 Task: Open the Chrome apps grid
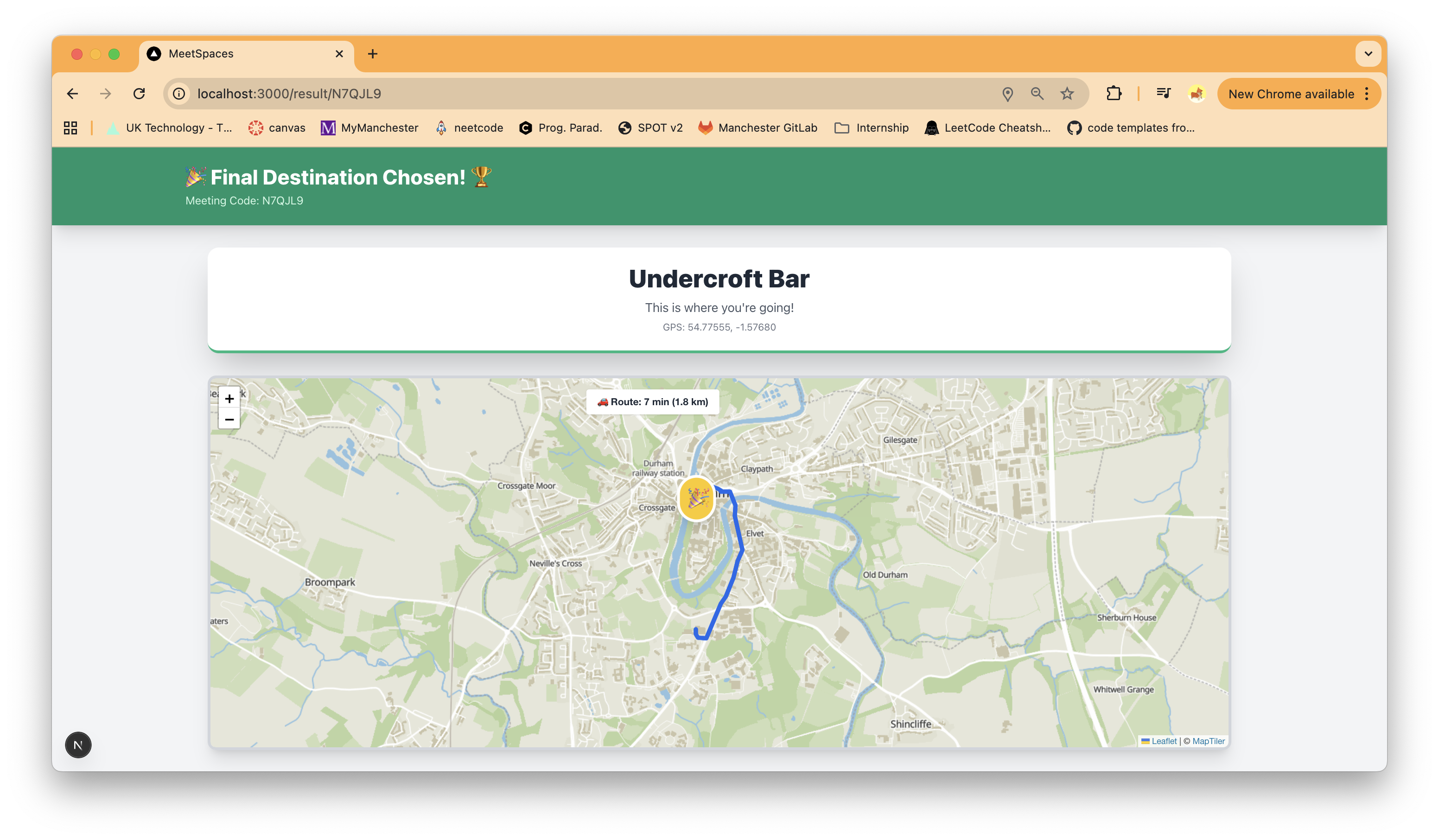coord(70,128)
